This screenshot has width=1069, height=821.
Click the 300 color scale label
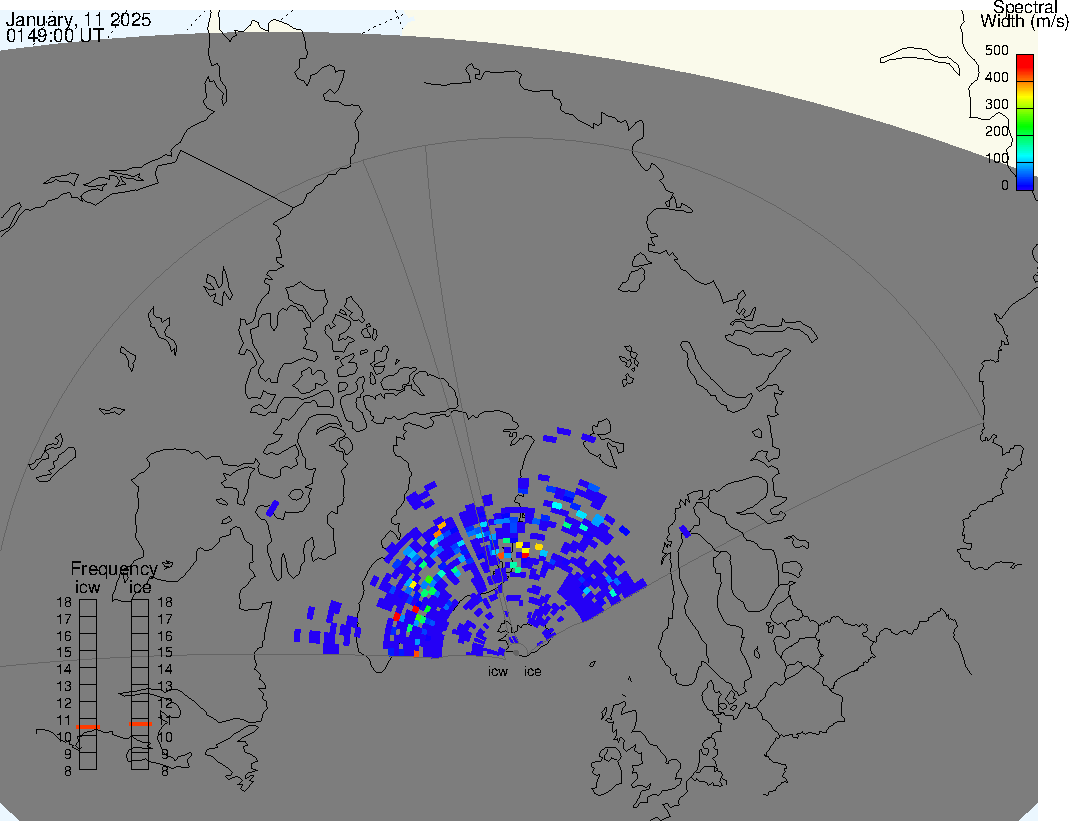point(996,104)
